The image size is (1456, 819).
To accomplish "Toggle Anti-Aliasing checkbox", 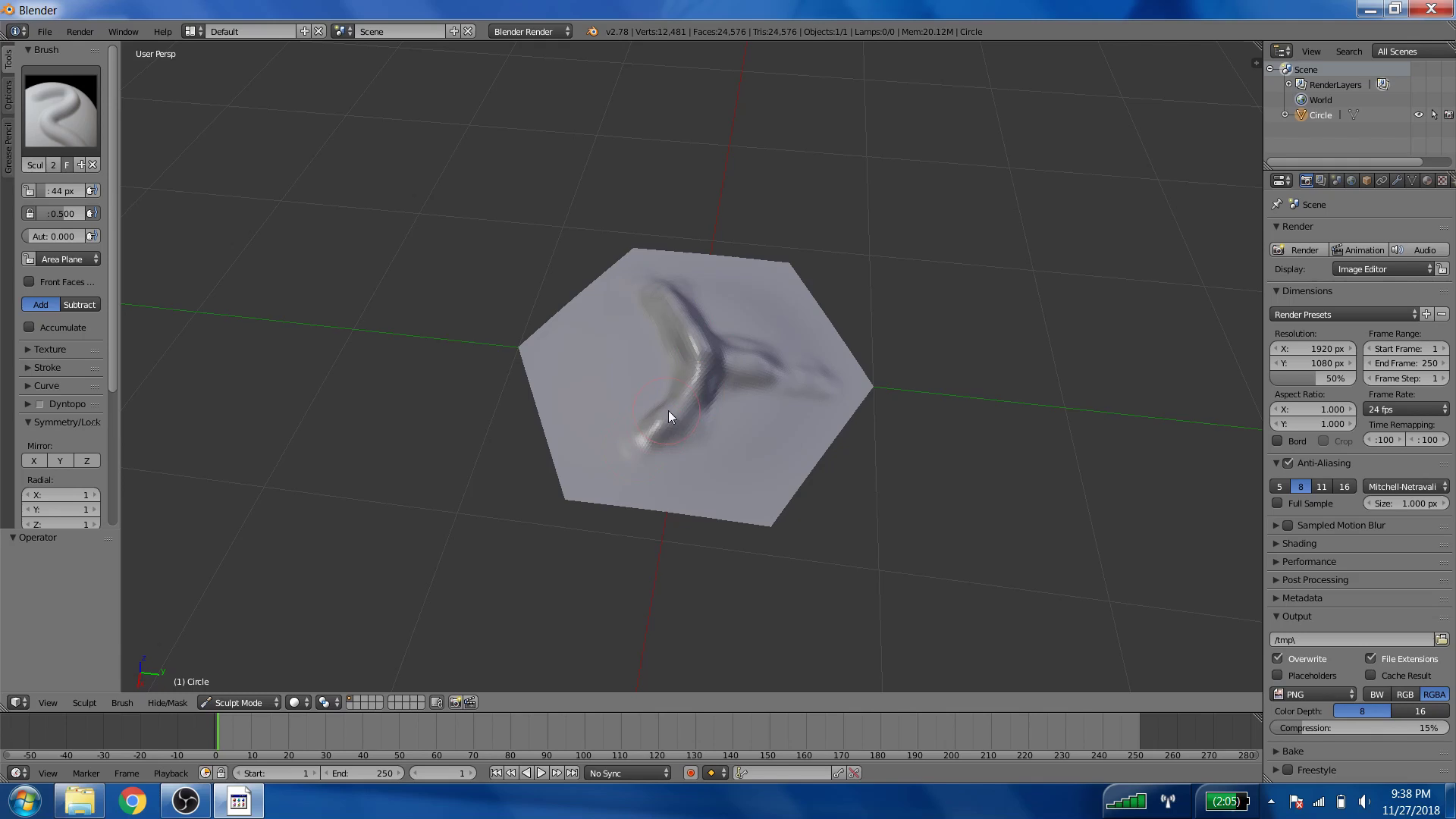I will (1288, 463).
